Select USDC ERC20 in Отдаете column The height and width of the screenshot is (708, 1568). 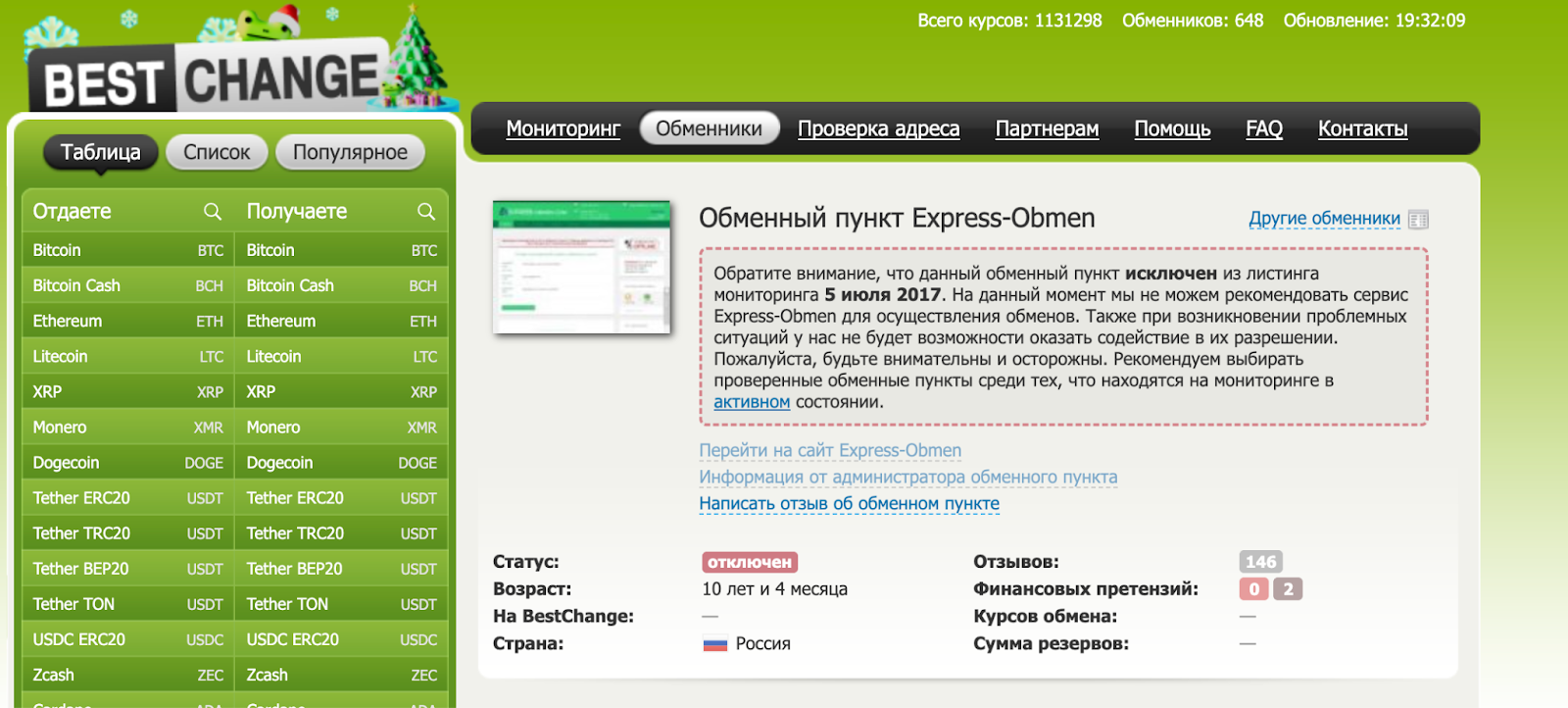(x=127, y=638)
